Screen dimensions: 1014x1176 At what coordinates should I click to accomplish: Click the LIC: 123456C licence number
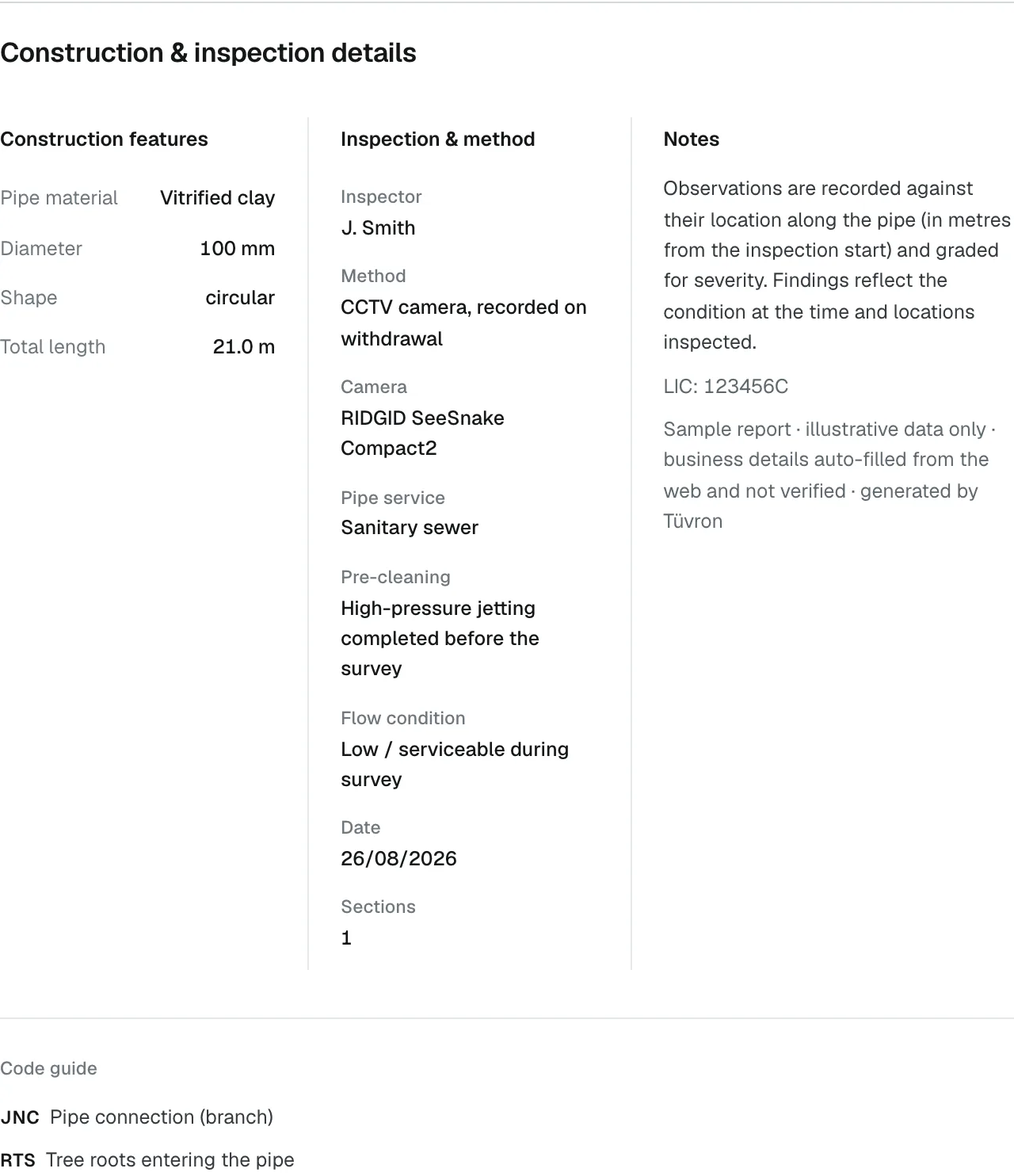coord(726,387)
